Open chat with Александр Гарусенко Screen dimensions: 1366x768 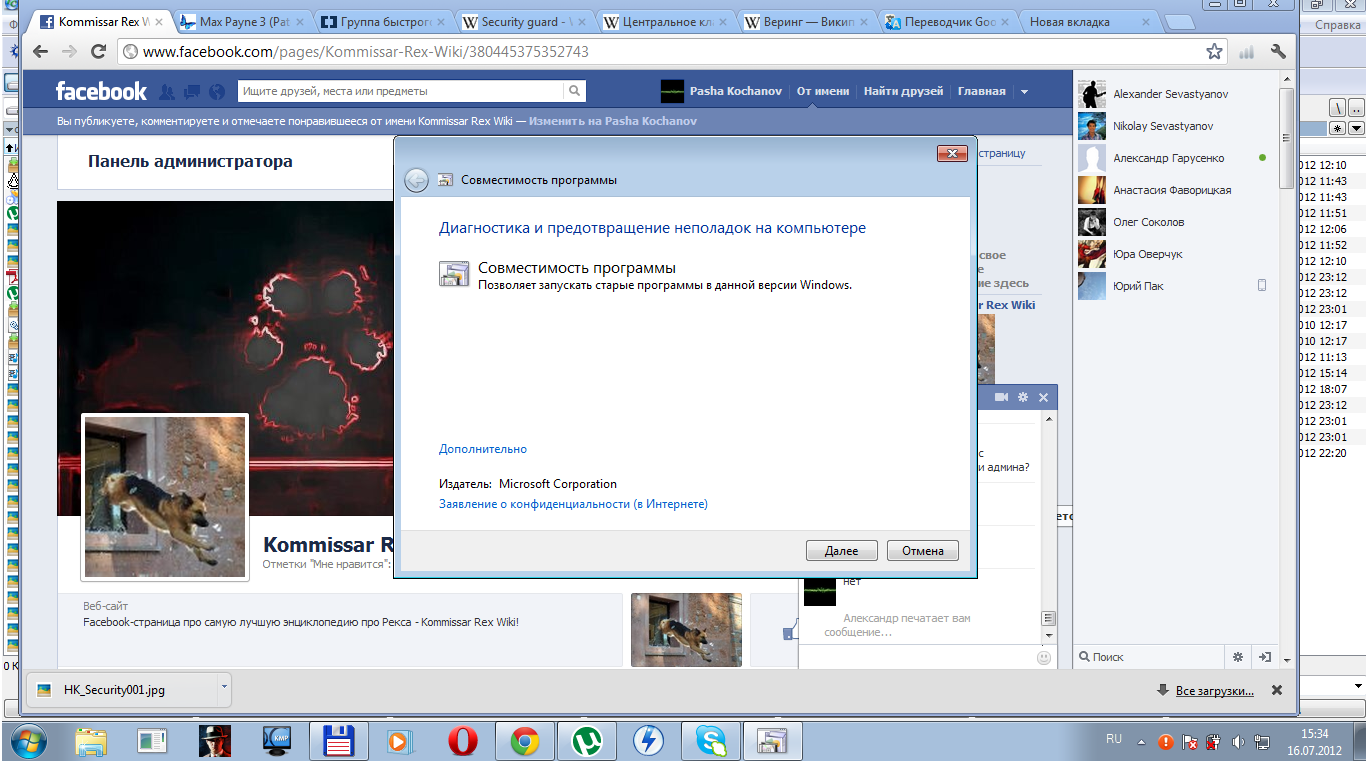(1171, 158)
